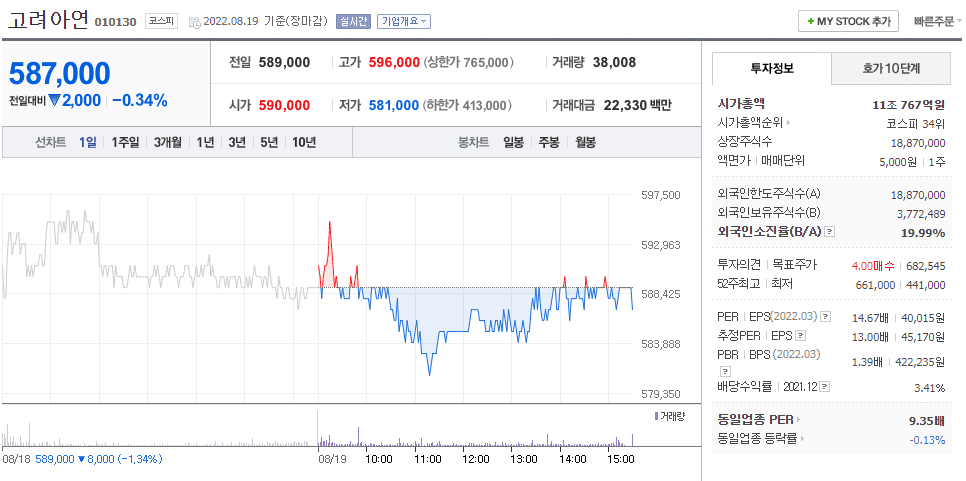Image resolution: width=966 pixels, height=481 pixels.
Task: Click the 거래대금 value 22,330 백만
Action: [x=637, y=105]
